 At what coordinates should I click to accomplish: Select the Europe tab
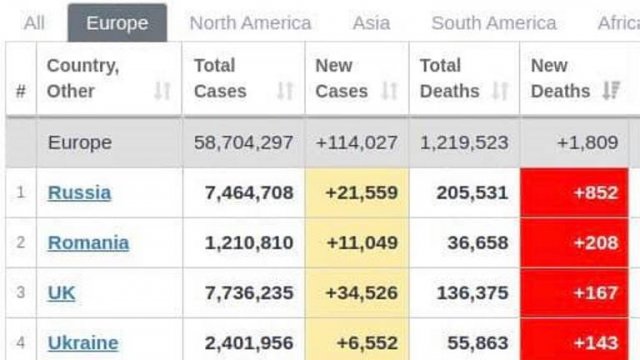tap(117, 23)
